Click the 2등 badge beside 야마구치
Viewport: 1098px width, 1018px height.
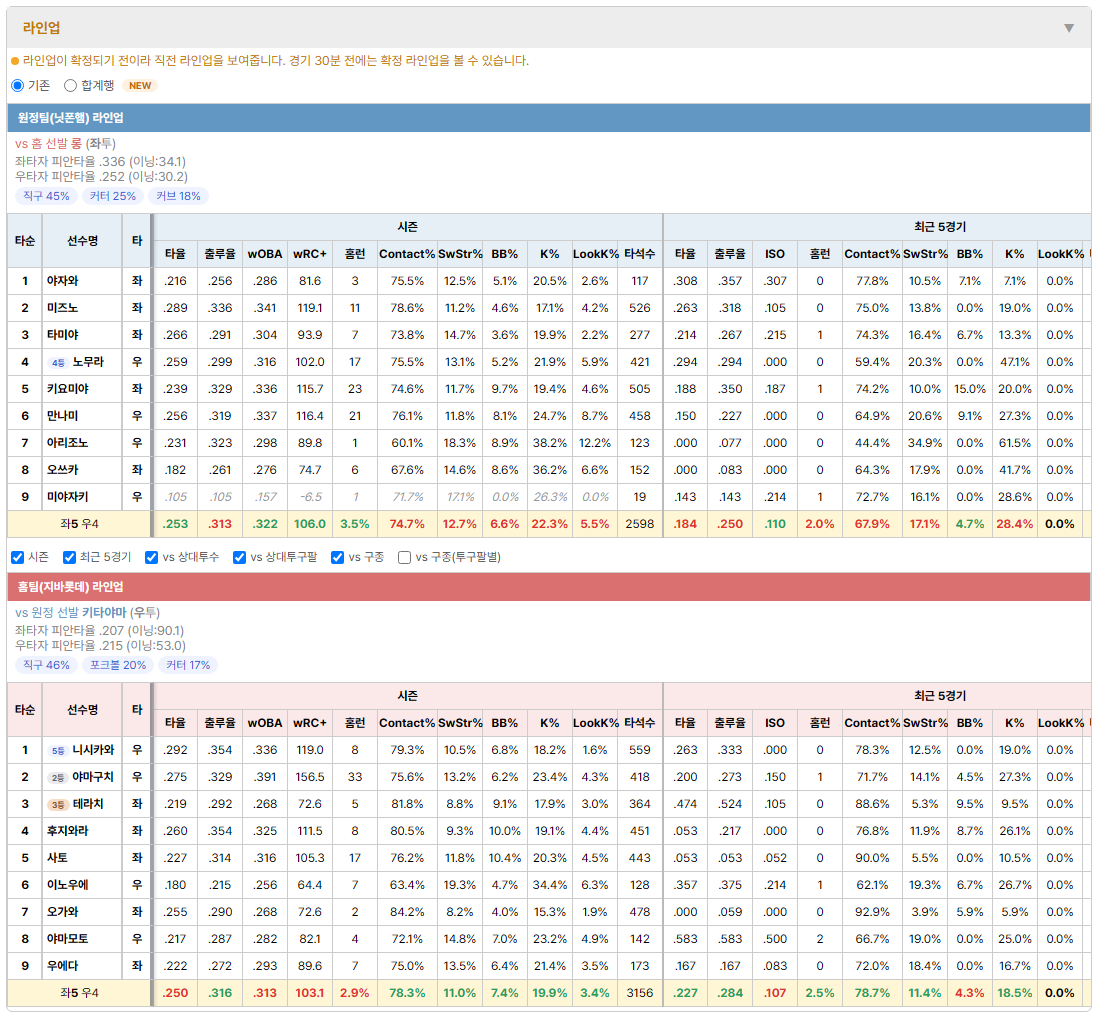(58, 778)
